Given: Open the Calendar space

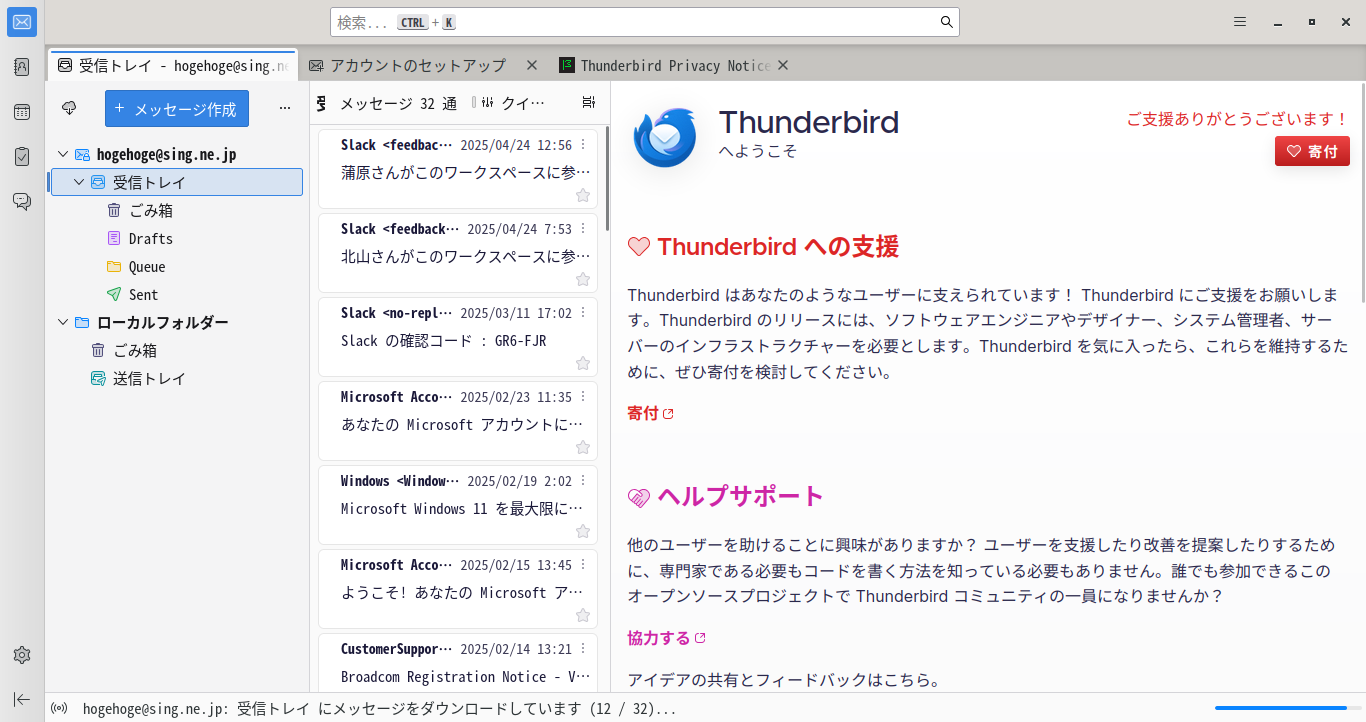Looking at the screenshot, I should click(22, 112).
